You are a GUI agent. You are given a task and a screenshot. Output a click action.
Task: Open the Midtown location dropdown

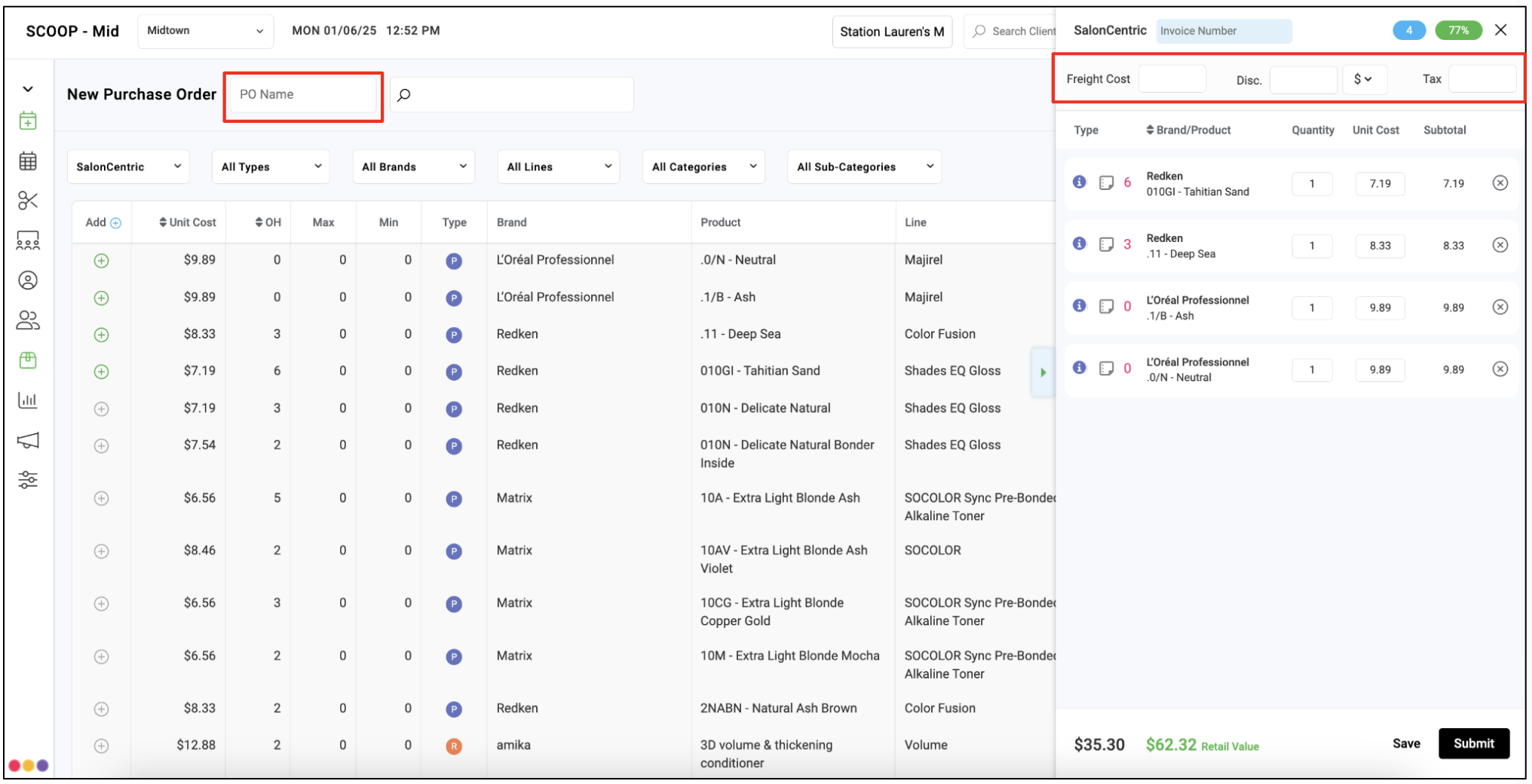205,31
